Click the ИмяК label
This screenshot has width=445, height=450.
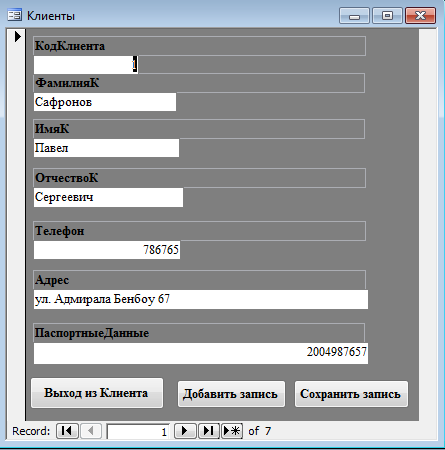pos(199,129)
